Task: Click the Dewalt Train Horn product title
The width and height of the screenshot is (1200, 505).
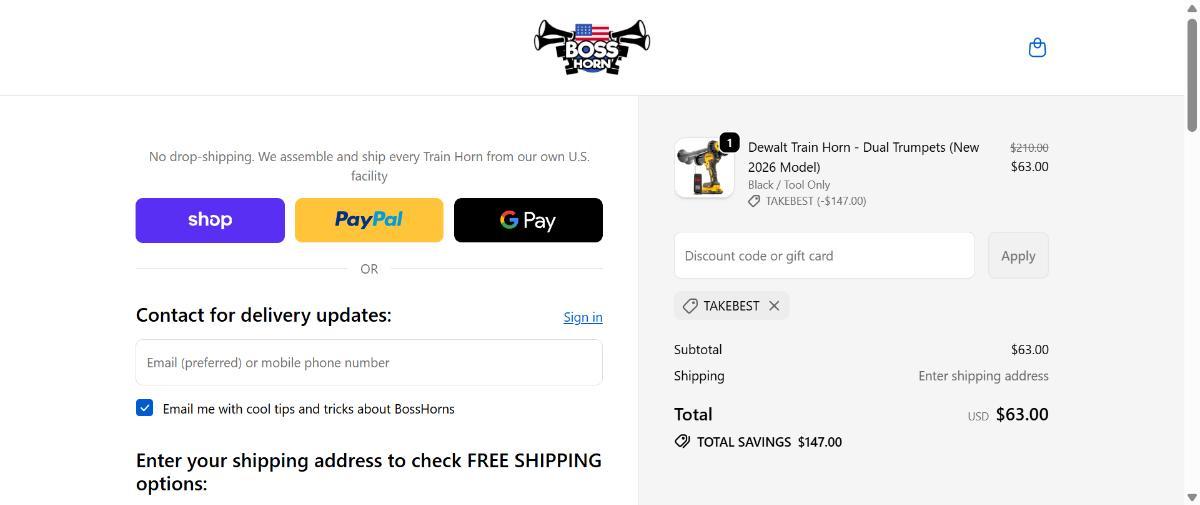Action: 863,157
